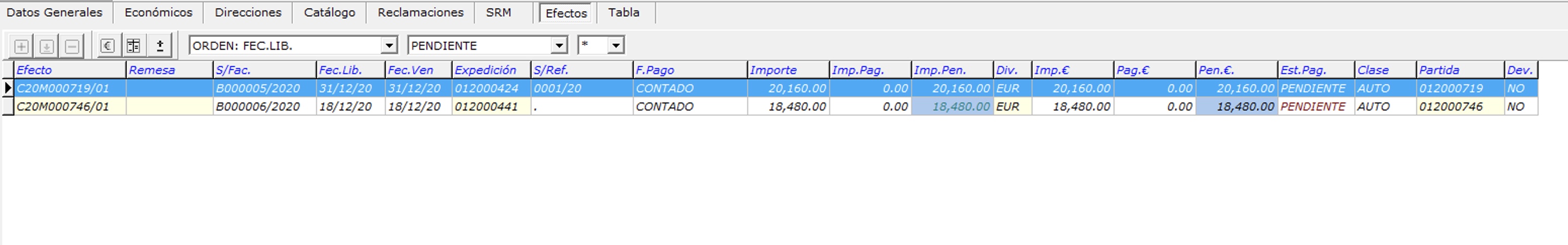This screenshot has height=245, width=1568.
Task: Open the asterisk filter dropdown
Action: pyautogui.click(x=615, y=46)
